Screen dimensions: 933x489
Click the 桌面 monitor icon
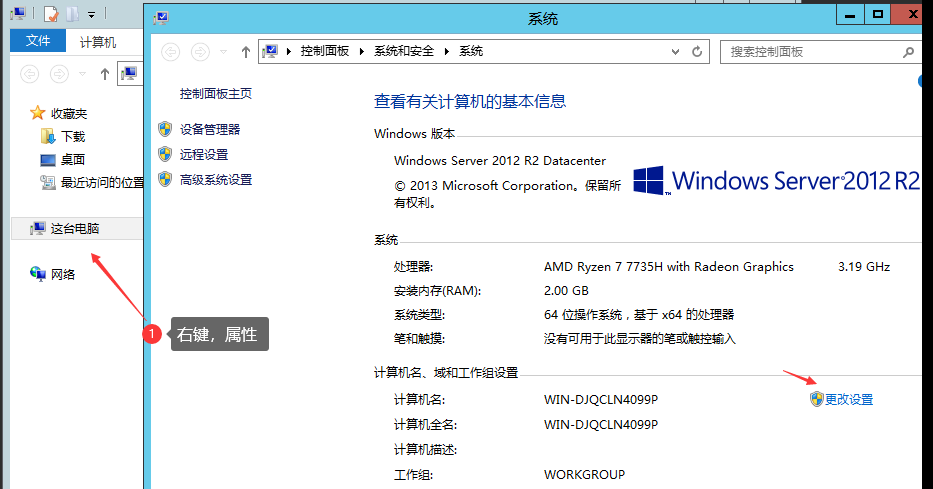pyautogui.click(x=48, y=160)
